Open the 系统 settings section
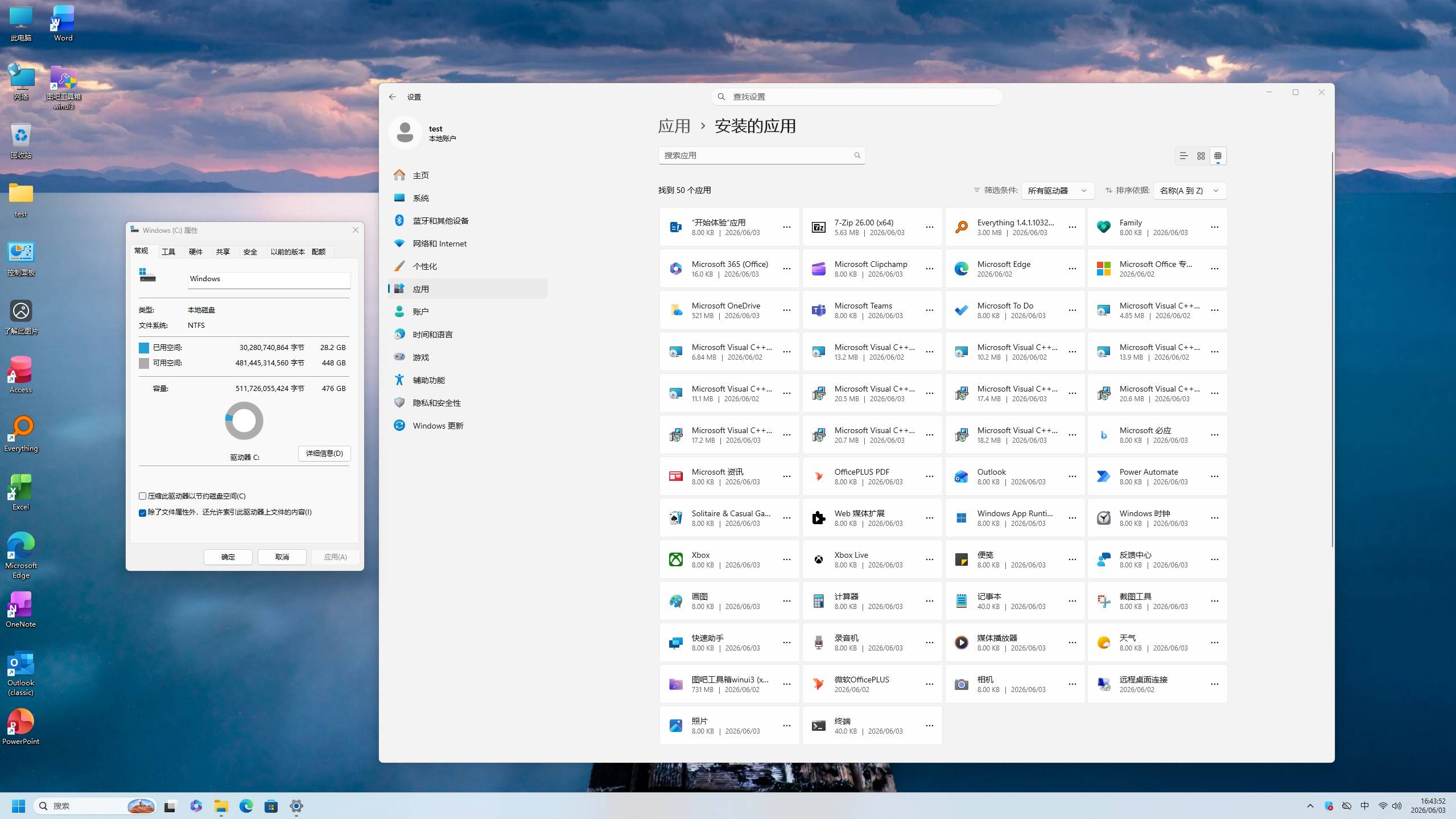Image resolution: width=1456 pixels, height=819 pixels. point(468,198)
